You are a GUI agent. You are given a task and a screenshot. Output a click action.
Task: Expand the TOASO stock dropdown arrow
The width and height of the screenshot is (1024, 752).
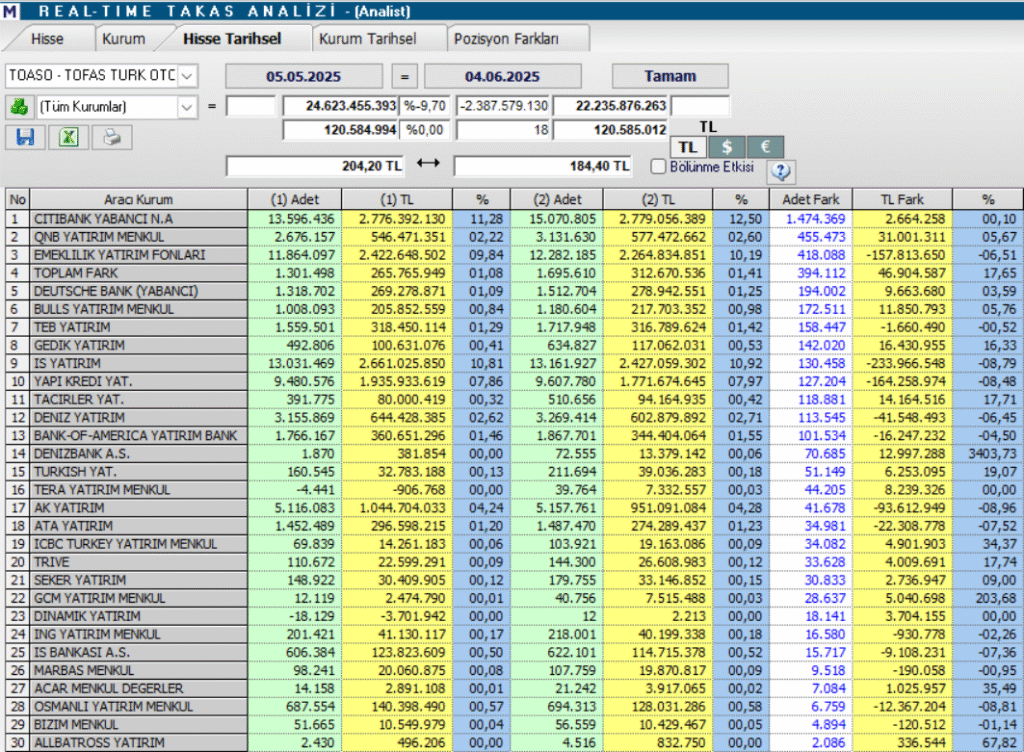click(187, 76)
